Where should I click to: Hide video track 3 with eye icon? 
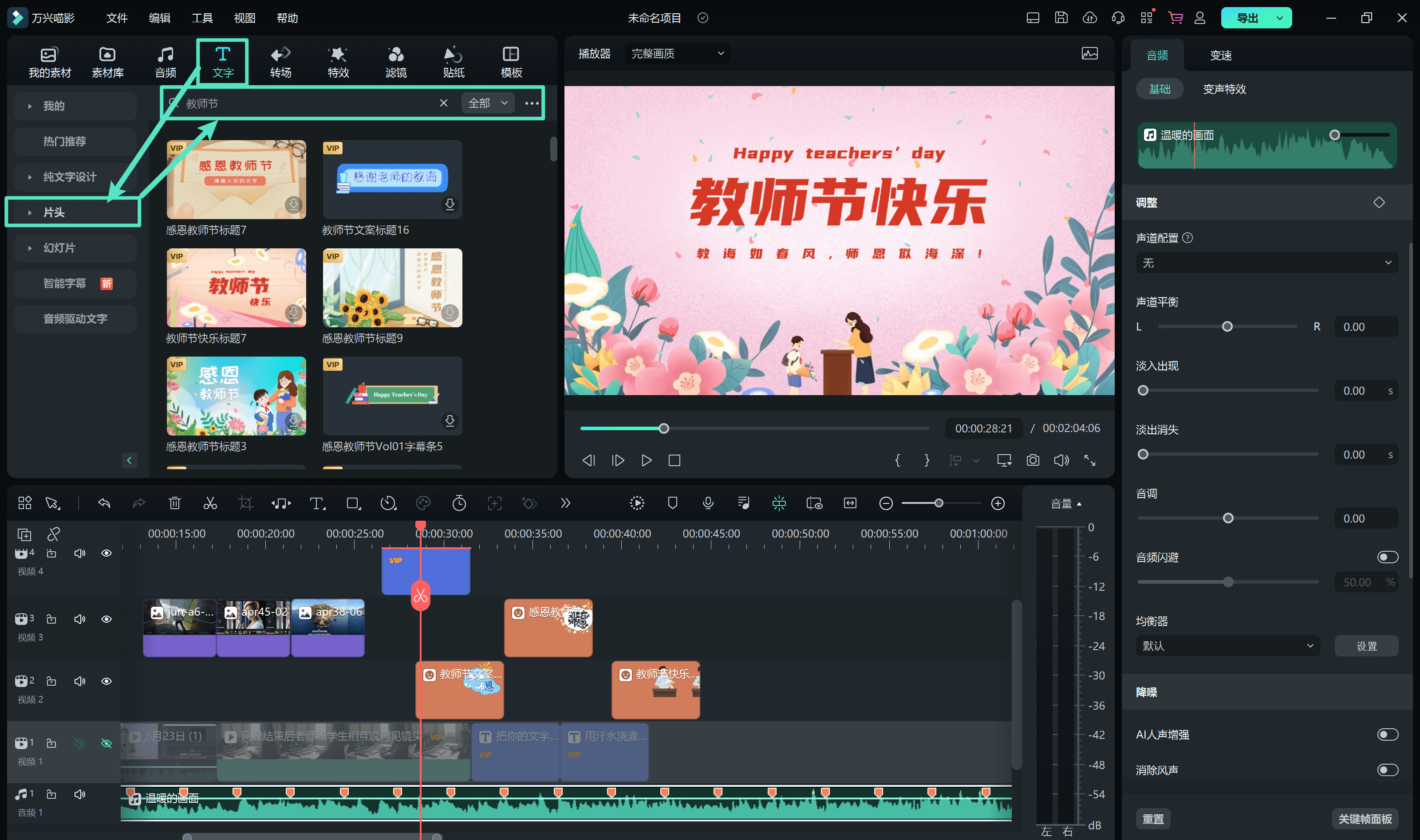[x=106, y=619]
